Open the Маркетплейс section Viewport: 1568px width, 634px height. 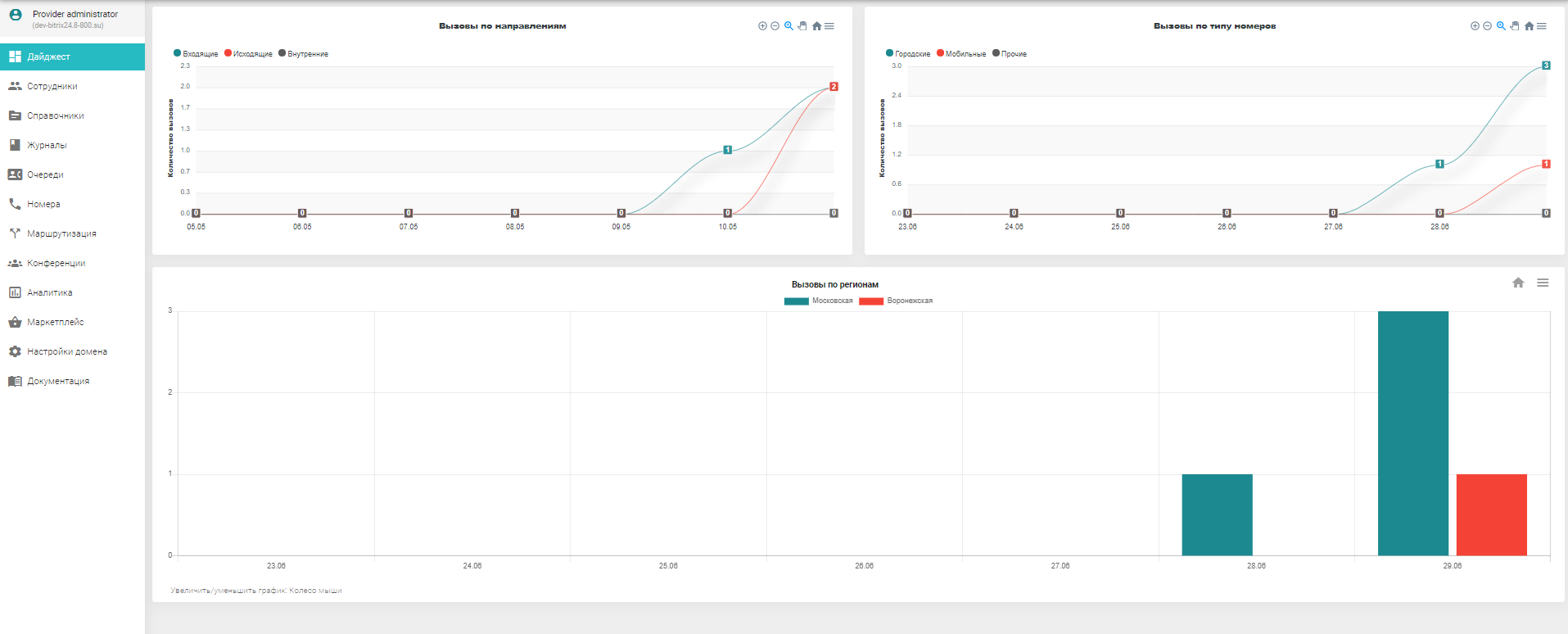tap(72, 322)
